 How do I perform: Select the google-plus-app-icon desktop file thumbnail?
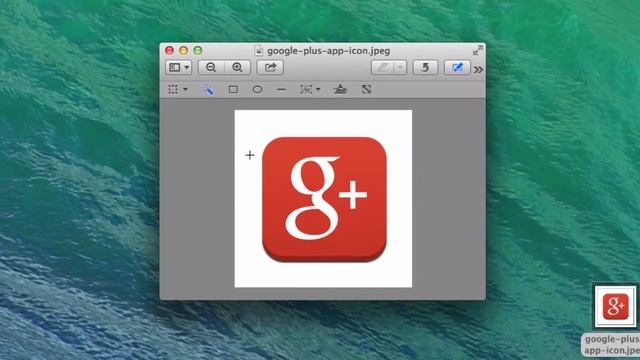tap(616, 307)
